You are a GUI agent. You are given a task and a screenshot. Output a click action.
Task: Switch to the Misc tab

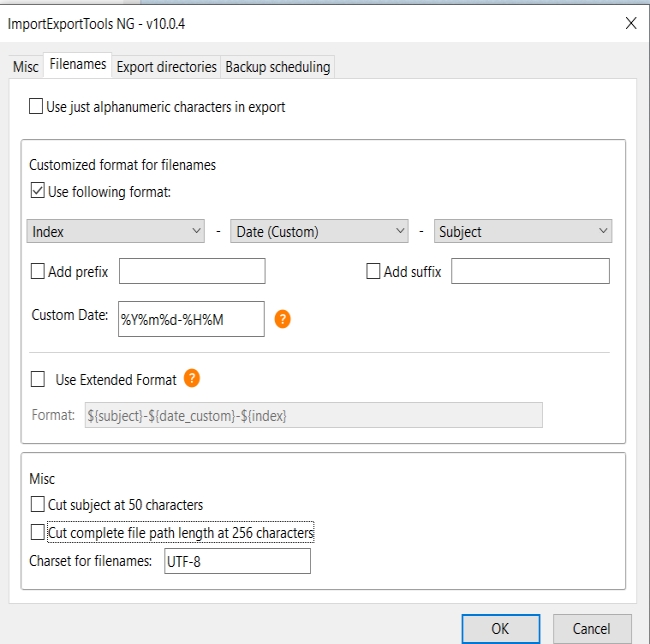tap(26, 67)
